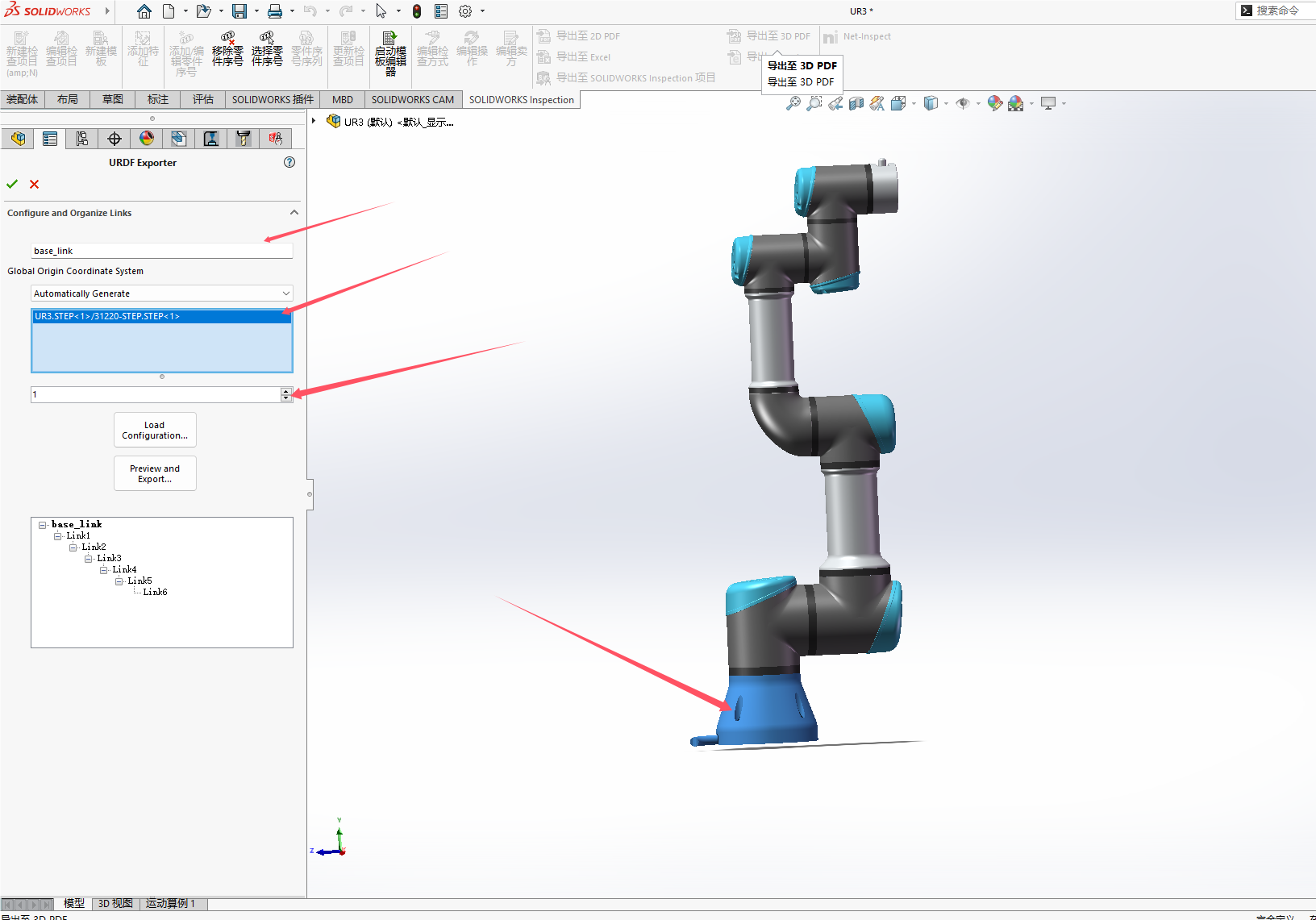Open the Automatically Generate coordinate system dropdown
This screenshot has height=920, width=1316.
[285, 293]
